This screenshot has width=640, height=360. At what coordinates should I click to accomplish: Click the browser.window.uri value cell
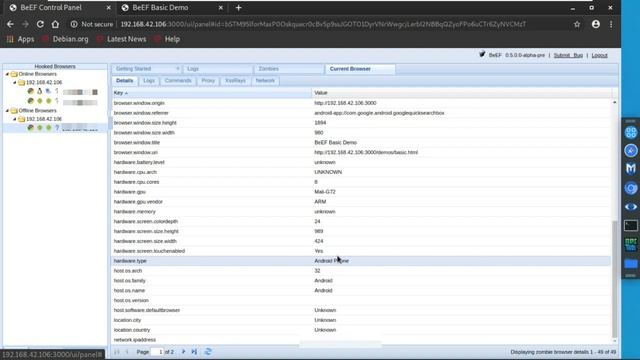(461, 152)
